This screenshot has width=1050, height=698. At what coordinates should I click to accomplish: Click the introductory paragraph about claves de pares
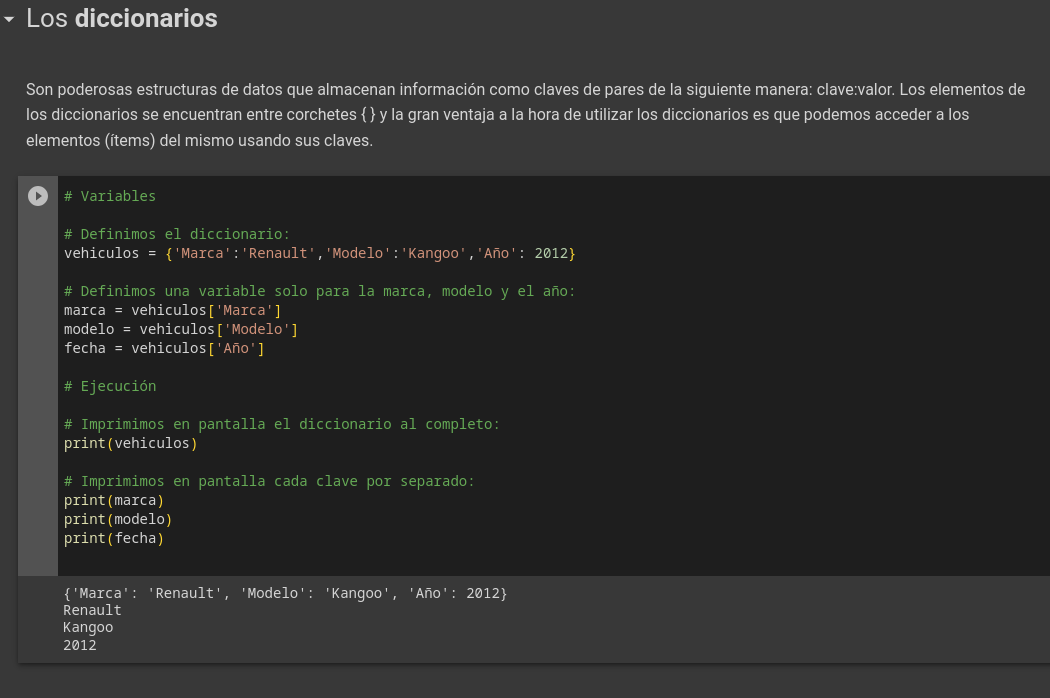click(x=525, y=114)
